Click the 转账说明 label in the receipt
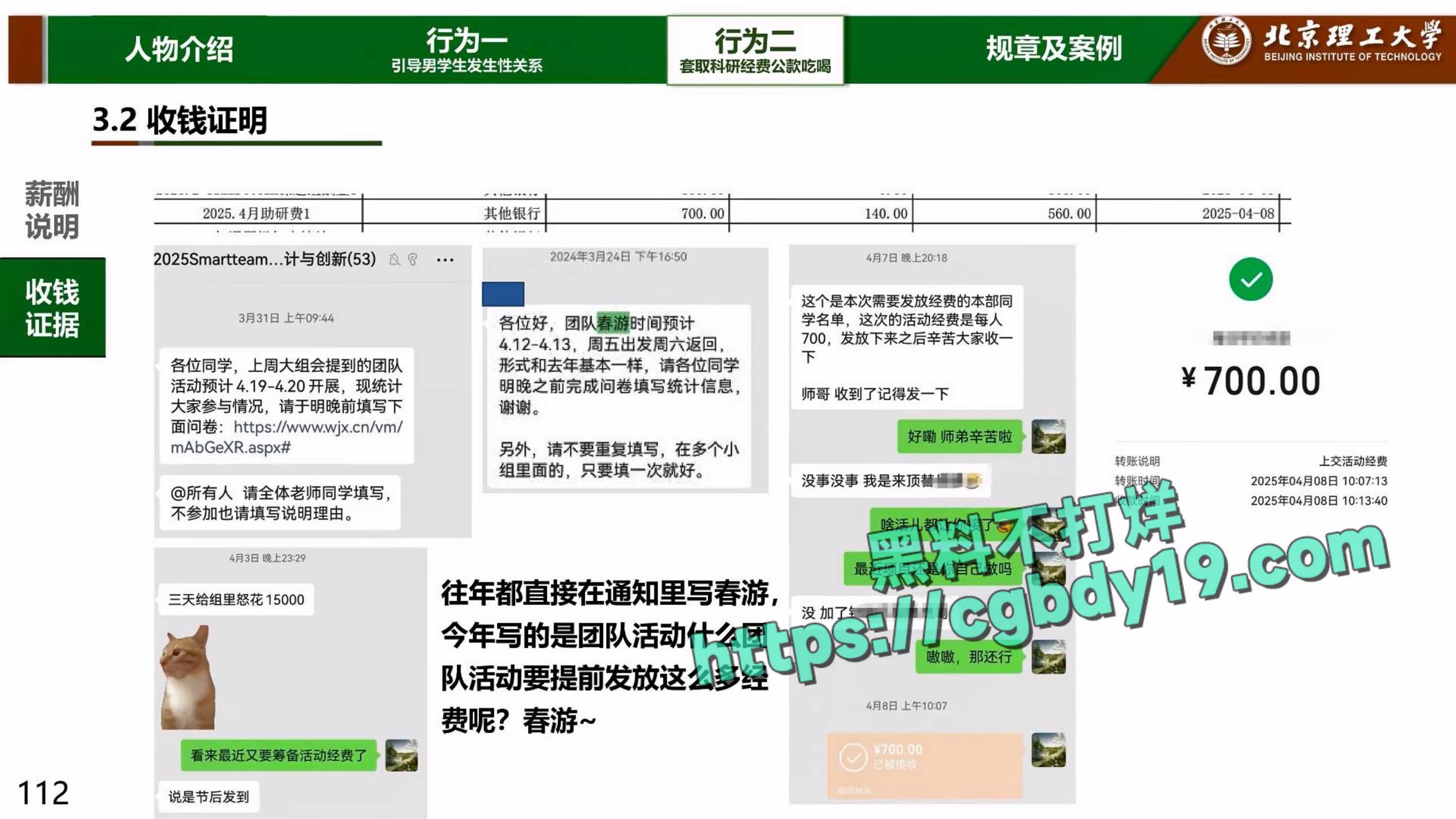 [1137, 461]
